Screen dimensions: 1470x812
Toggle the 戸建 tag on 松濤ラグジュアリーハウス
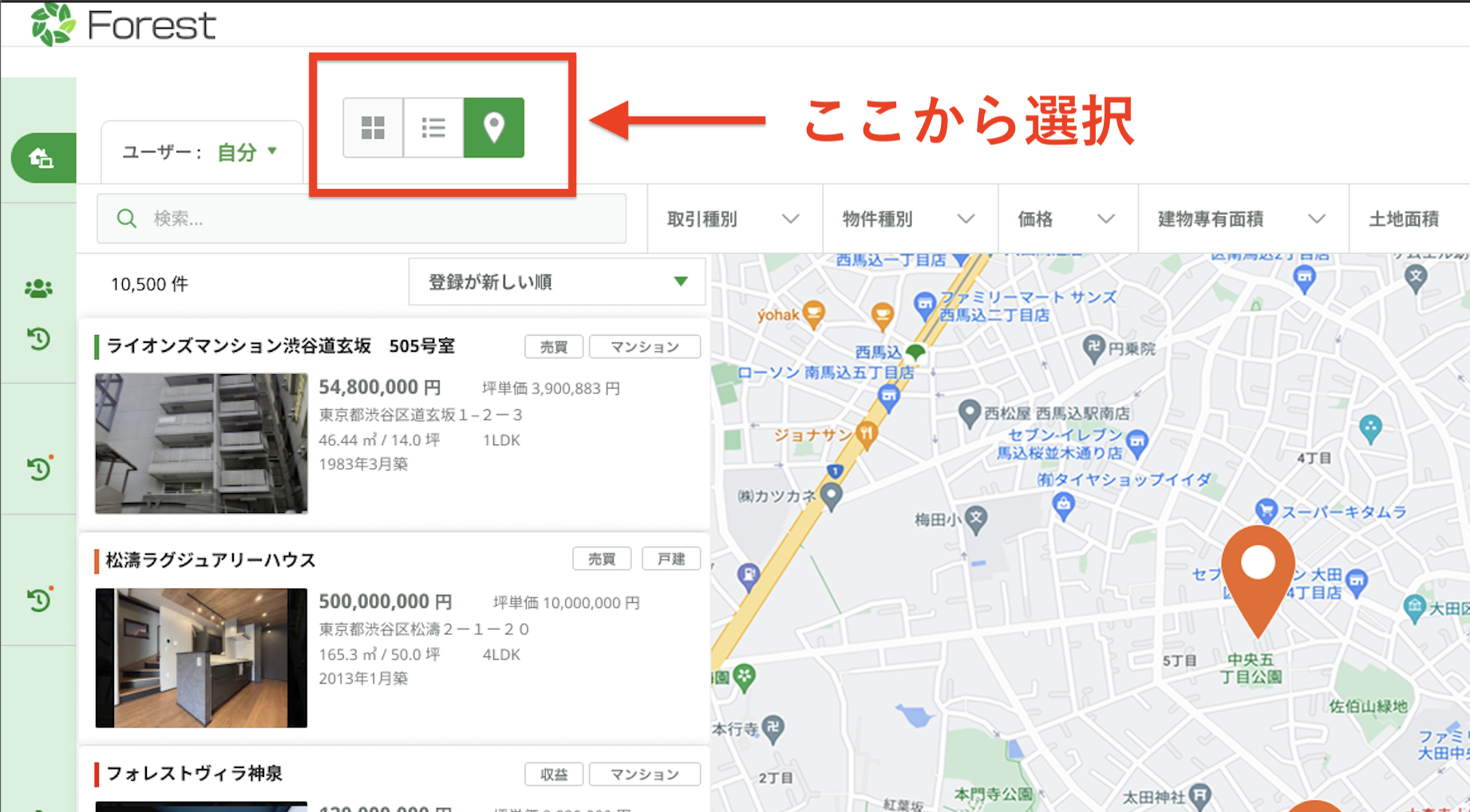click(671, 558)
